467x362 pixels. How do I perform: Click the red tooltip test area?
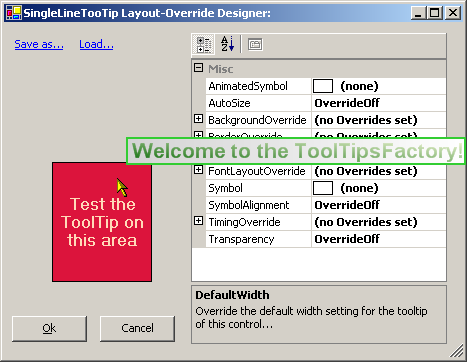click(x=102, y=222)
